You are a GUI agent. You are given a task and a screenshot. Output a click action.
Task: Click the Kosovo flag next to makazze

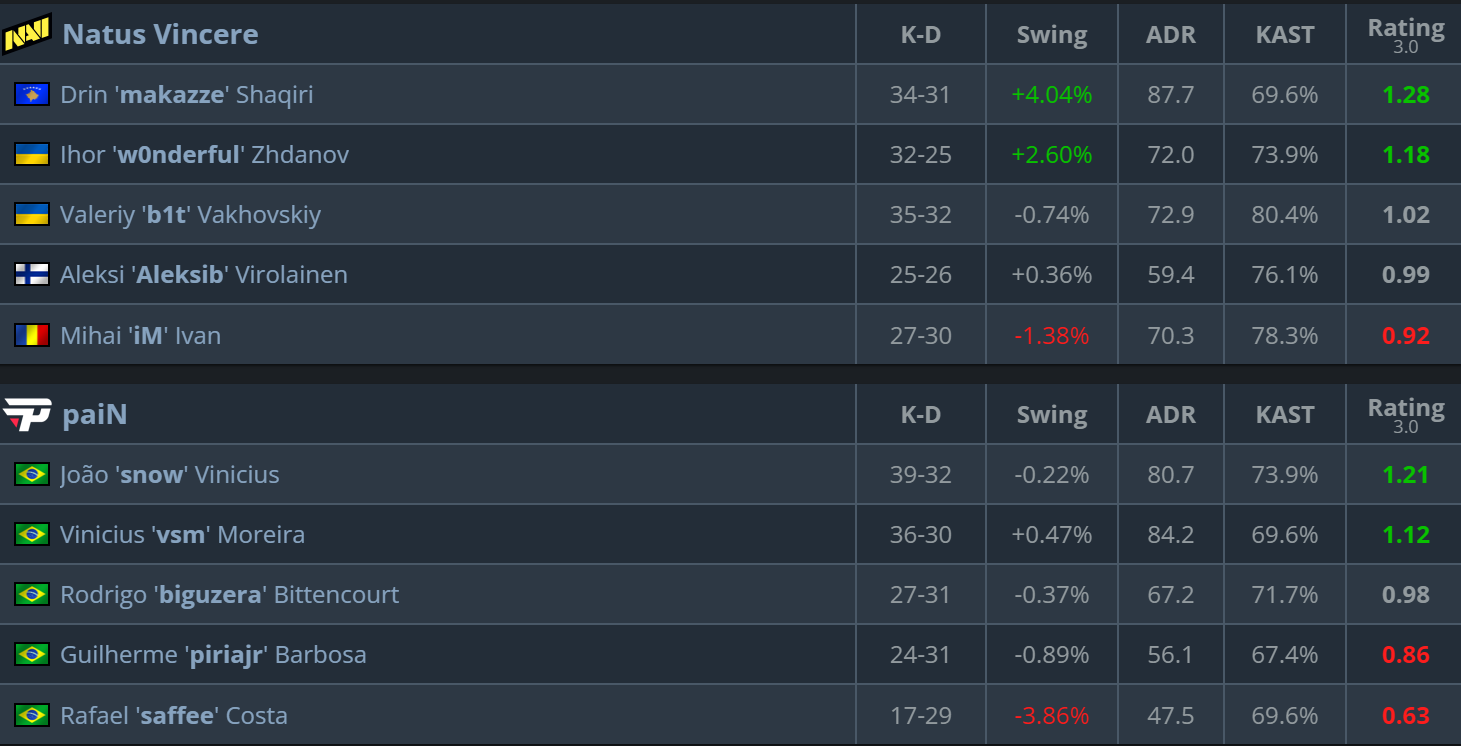click(32, 94)
